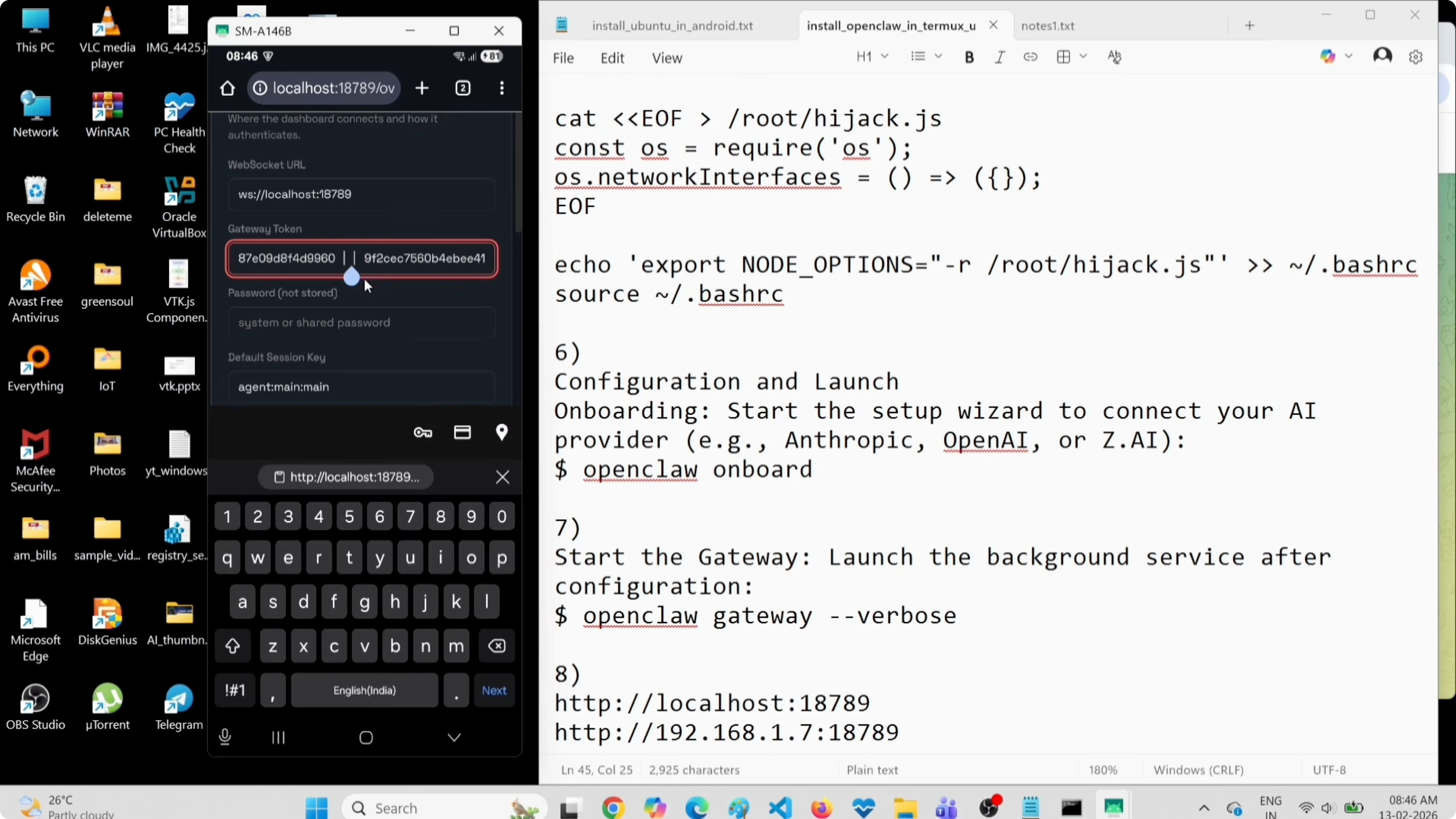Tap the payment card autofill icon above keyboard
Viewport: 1456px width, 819px height.
click(x=462, y=432)
